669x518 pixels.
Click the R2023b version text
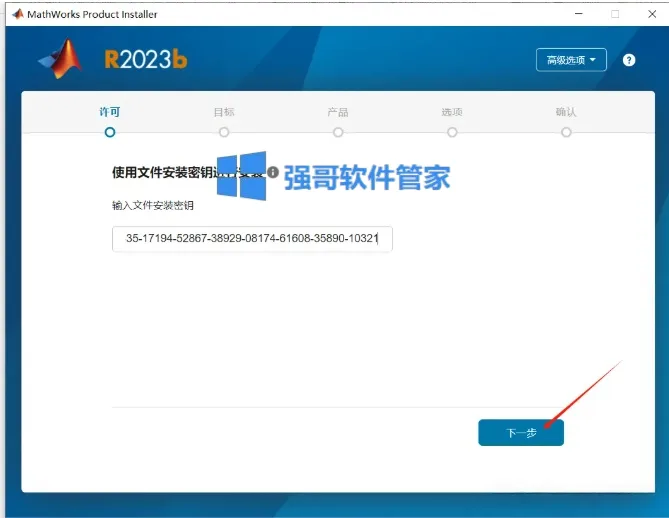pos(145,59)
